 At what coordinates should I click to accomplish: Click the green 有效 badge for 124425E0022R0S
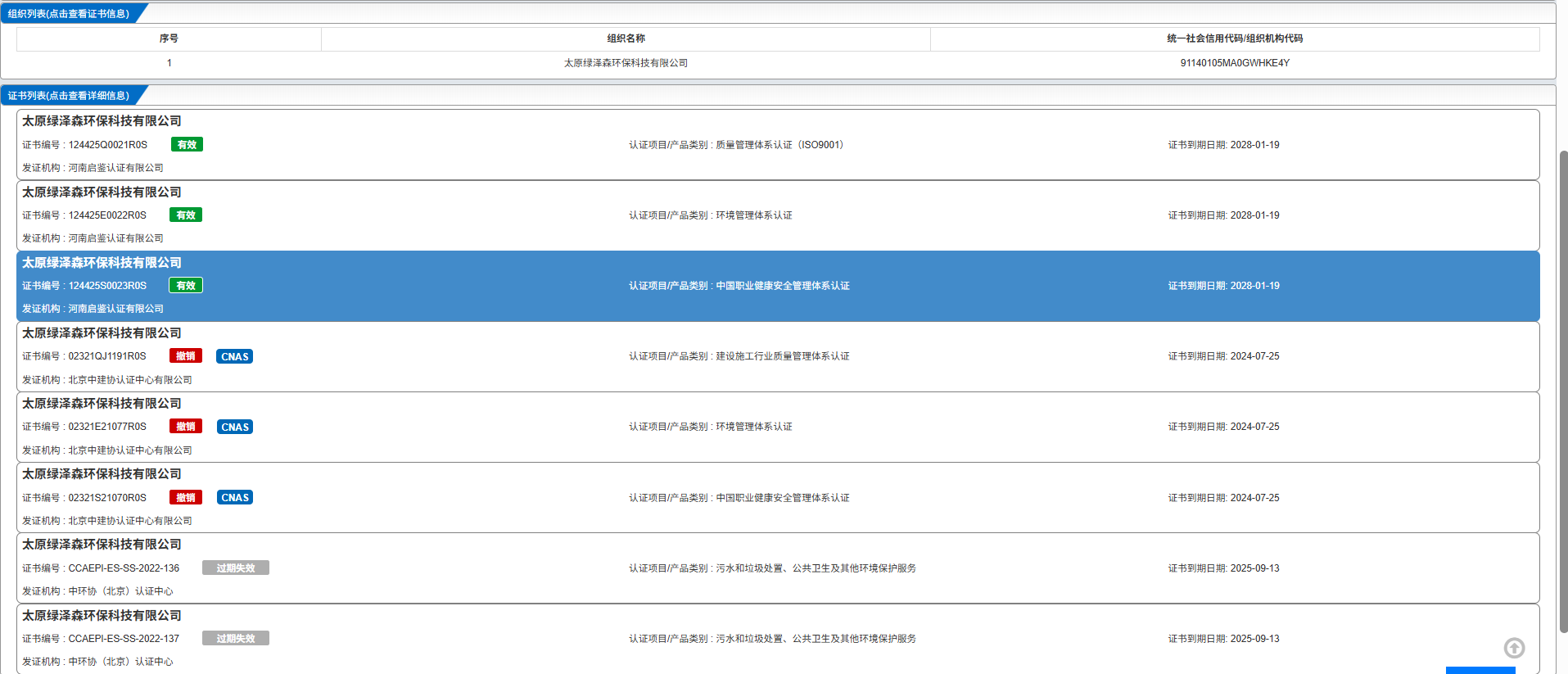186,215
